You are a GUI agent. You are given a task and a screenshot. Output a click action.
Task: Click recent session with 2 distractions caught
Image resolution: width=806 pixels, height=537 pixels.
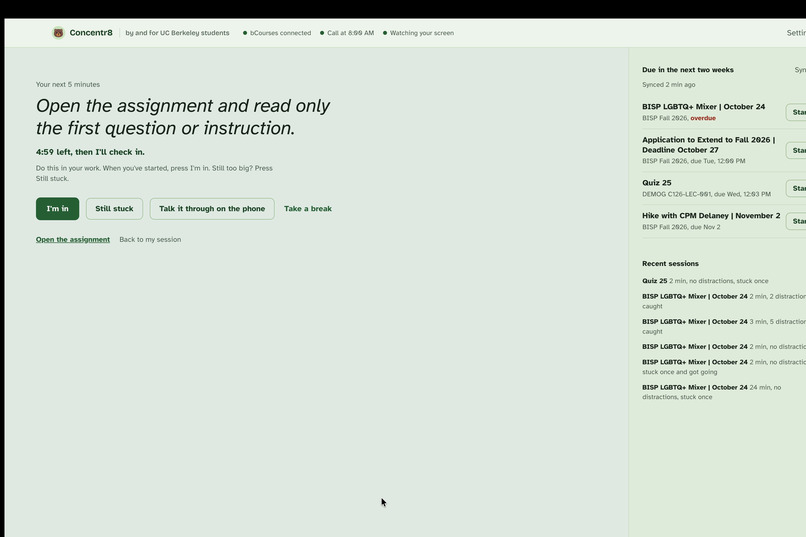coord(724,301)
